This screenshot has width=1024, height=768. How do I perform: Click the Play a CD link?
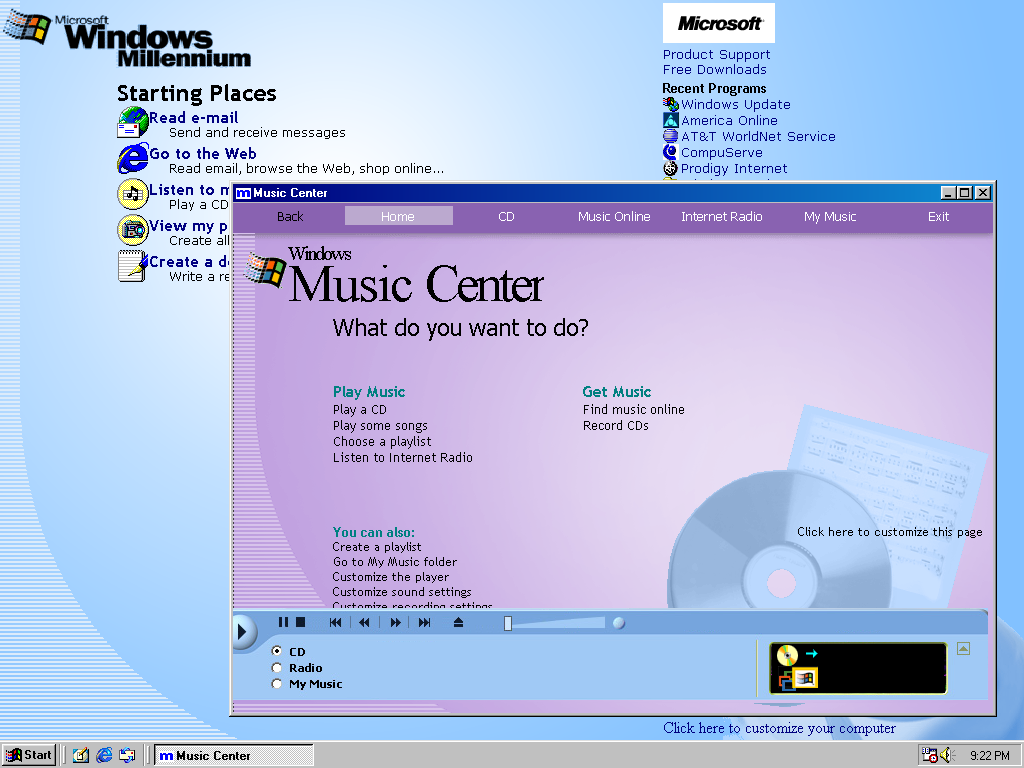[360, 409]
